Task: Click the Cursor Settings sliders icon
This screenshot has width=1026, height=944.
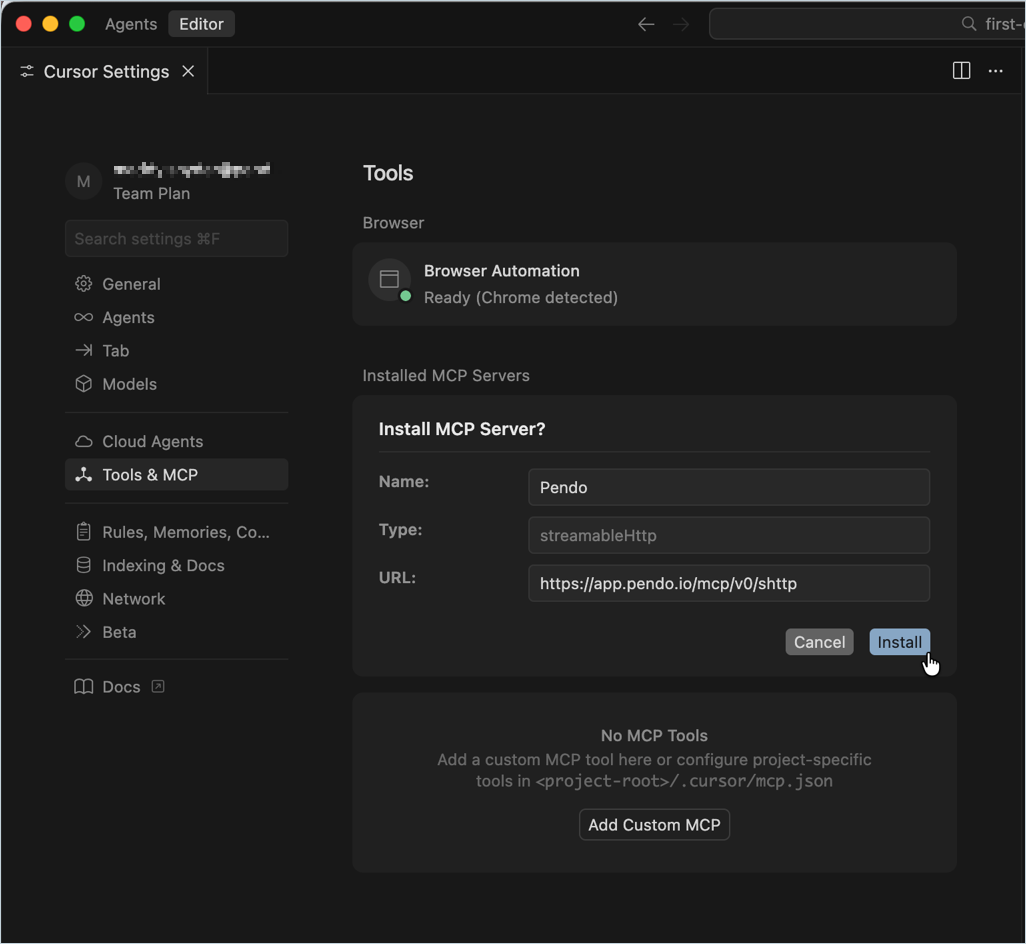Action: coord(27,71)
